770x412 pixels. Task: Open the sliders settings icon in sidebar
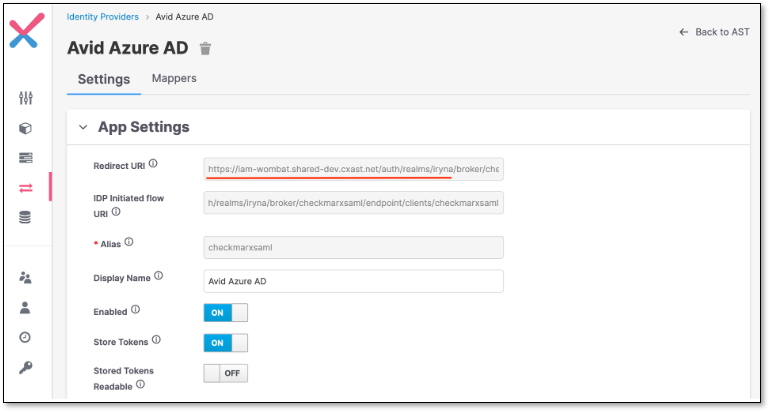(26, 98)
